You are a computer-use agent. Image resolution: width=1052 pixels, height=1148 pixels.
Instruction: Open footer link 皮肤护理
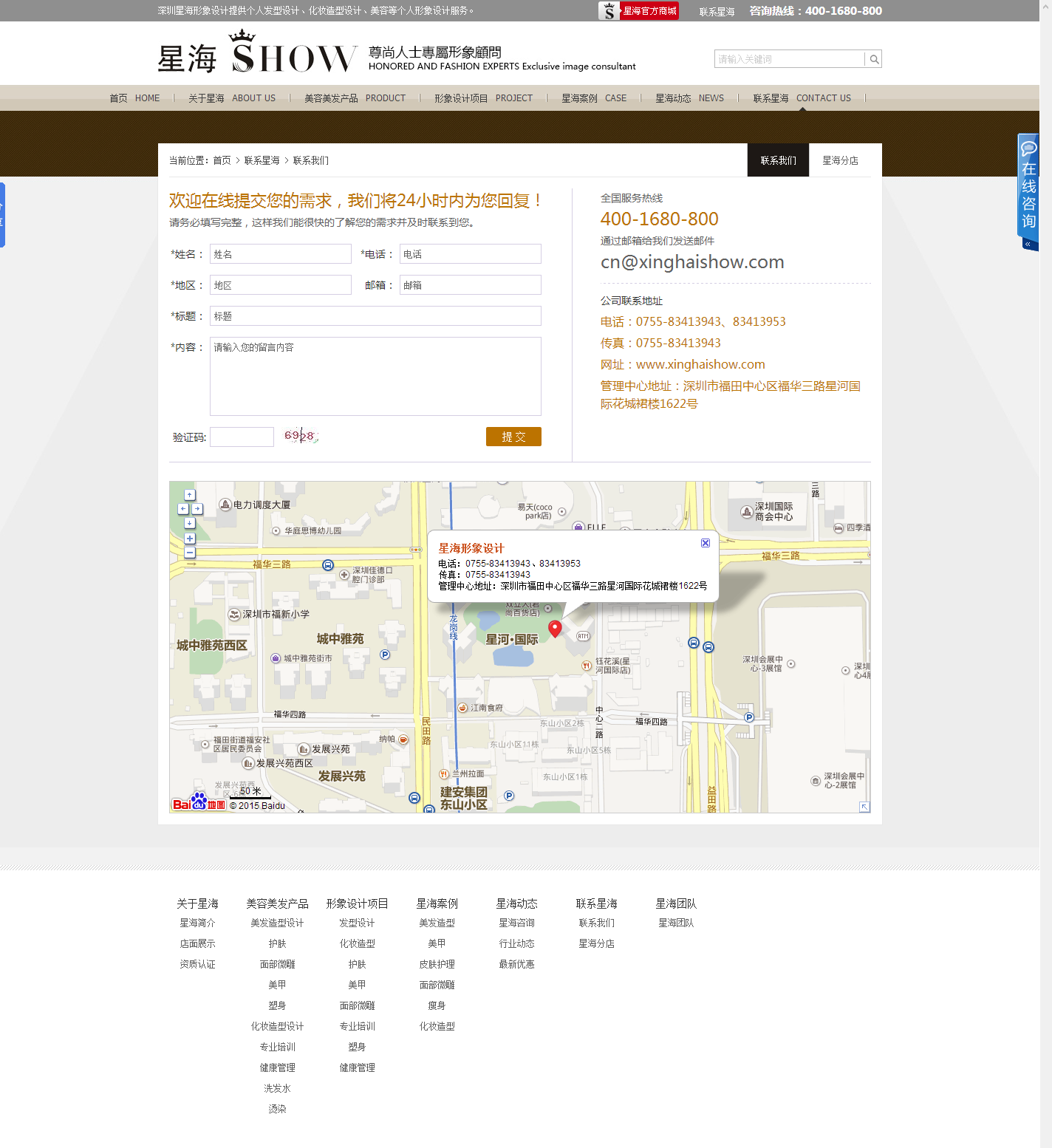[x=437, y=964]
